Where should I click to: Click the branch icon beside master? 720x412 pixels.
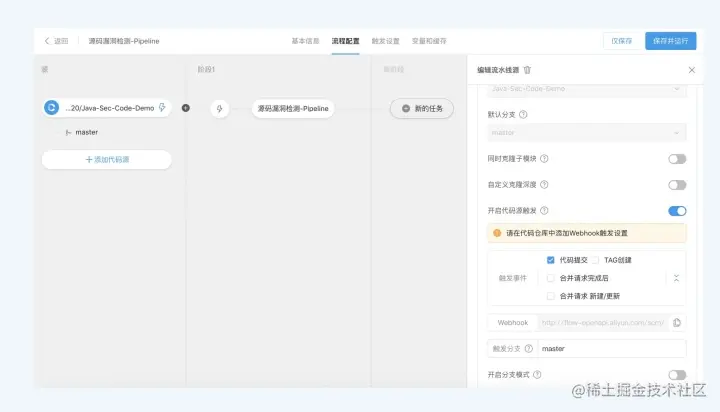click(x=68, y=132)
